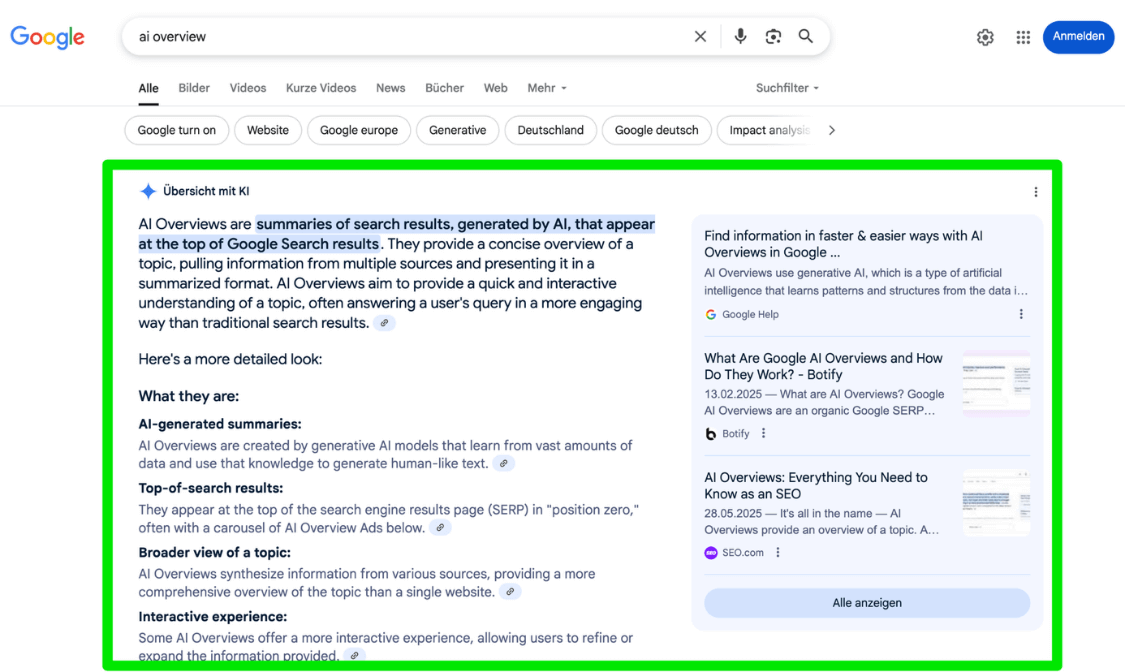The image size is (1125, 672).
Task: Click the Übersicht mit KI label
Action: coord(206,191)
